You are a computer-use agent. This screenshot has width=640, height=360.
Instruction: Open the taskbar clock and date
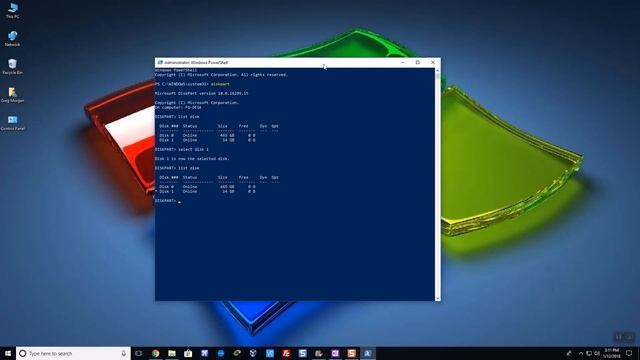[611, 353]
